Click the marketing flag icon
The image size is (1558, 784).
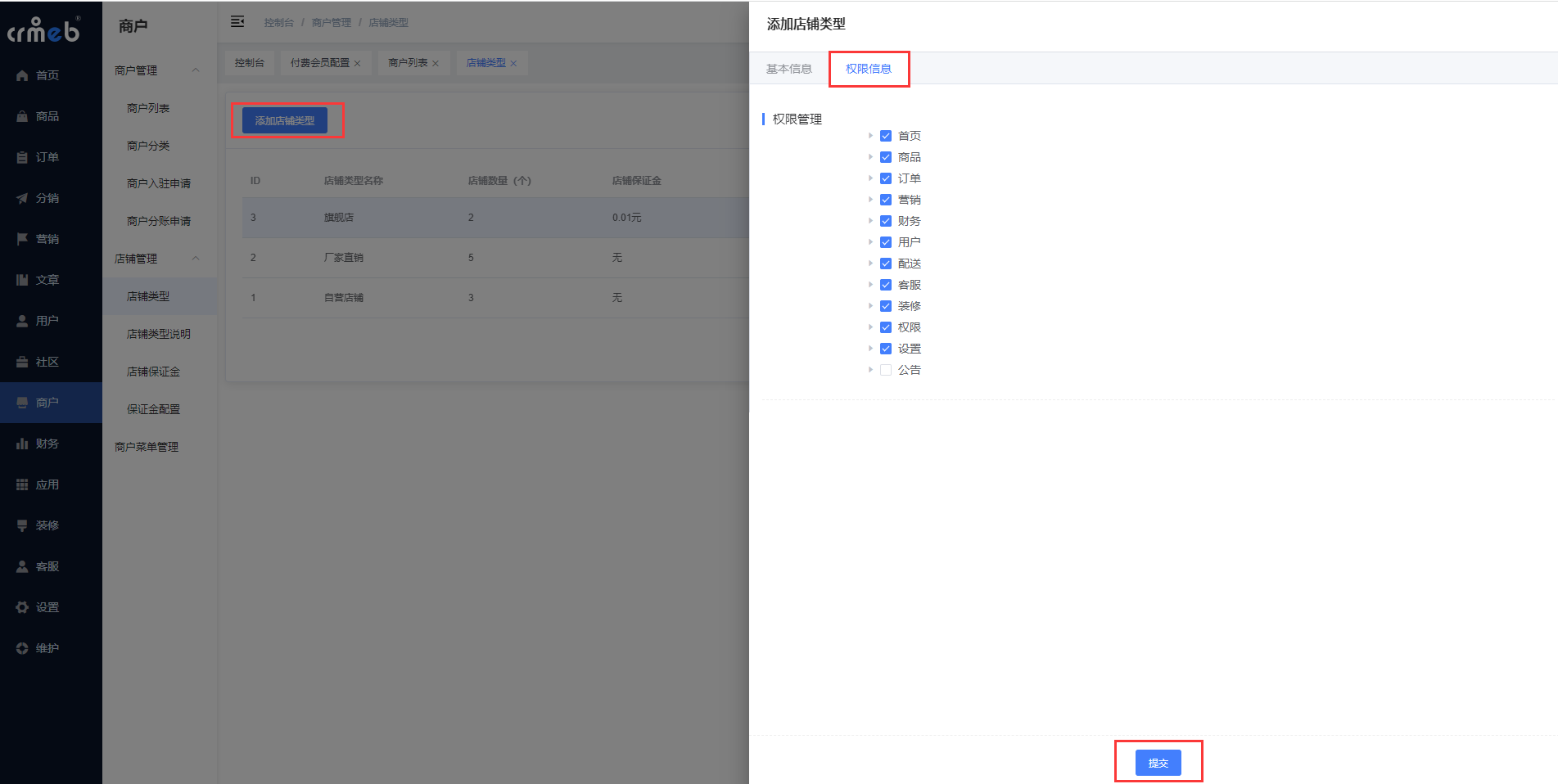pyautogui.click(x=22, y=239)
